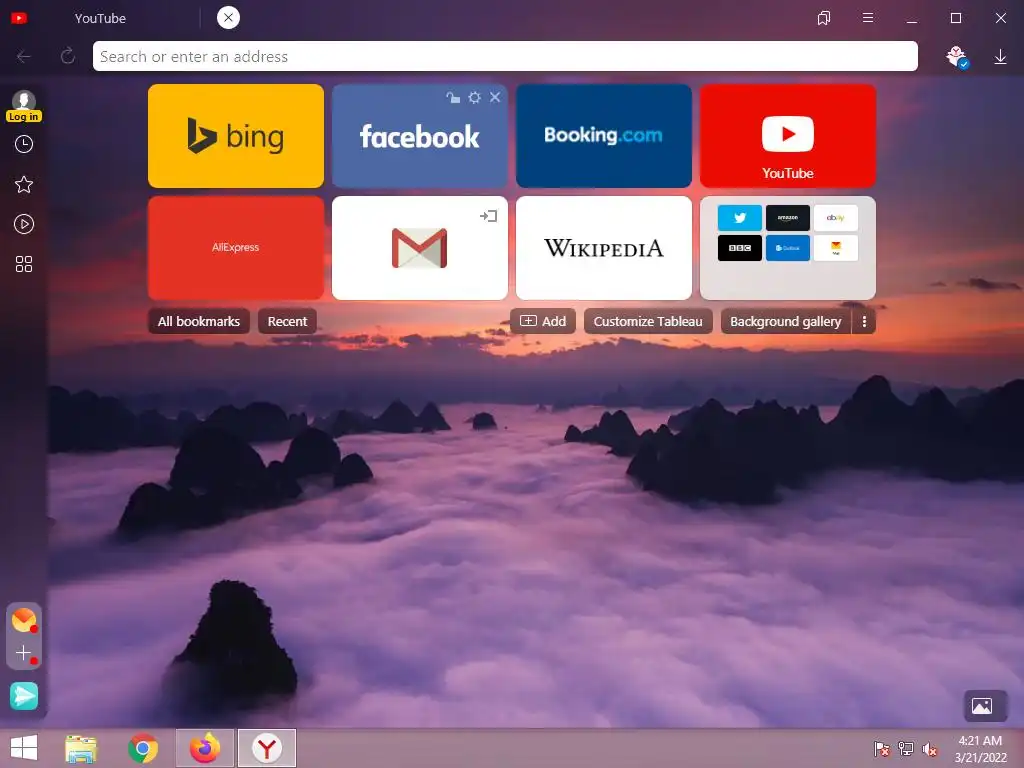Open bookmarks star icon in sidebar
The height and width of the screenshot is (768, 1024).
coord(24,184)
